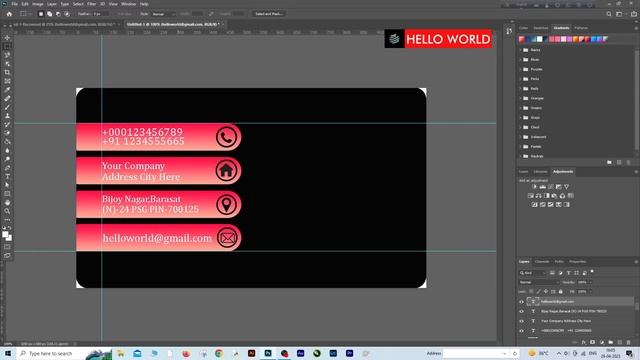The width and height of the screenshot is (640, 360).
Task: Click the Windows Start button
Action: pyautogui.click(x=7, y=353)
